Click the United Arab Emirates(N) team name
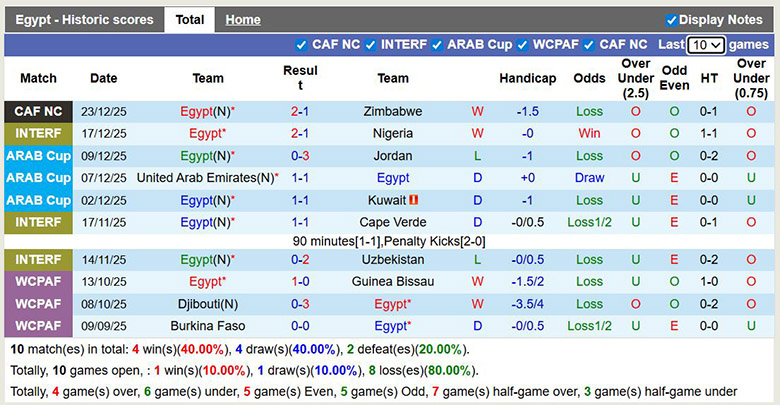The image size is (780, 405). pyautogui.click(x=207, y=178)
